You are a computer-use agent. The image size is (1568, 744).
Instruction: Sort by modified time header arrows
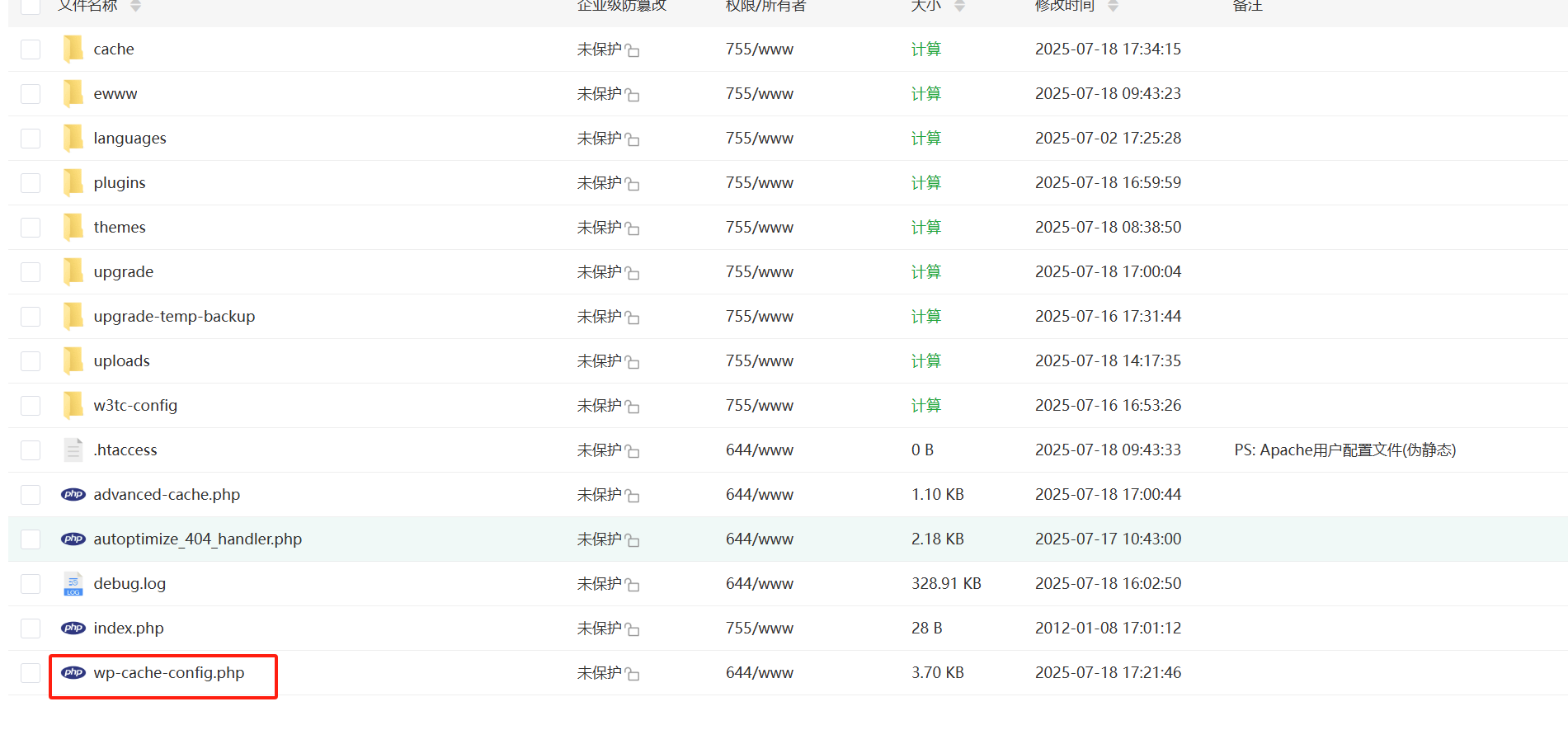tap(1113, 6)
